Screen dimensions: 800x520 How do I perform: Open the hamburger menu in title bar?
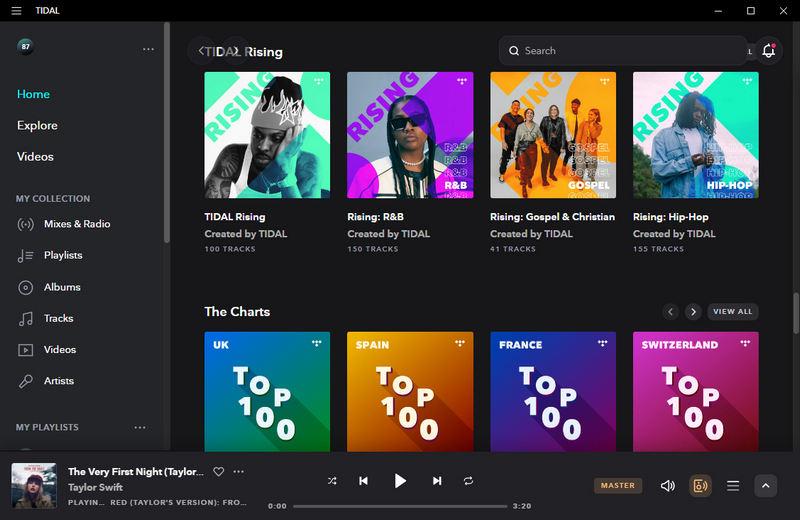point(16,11)
